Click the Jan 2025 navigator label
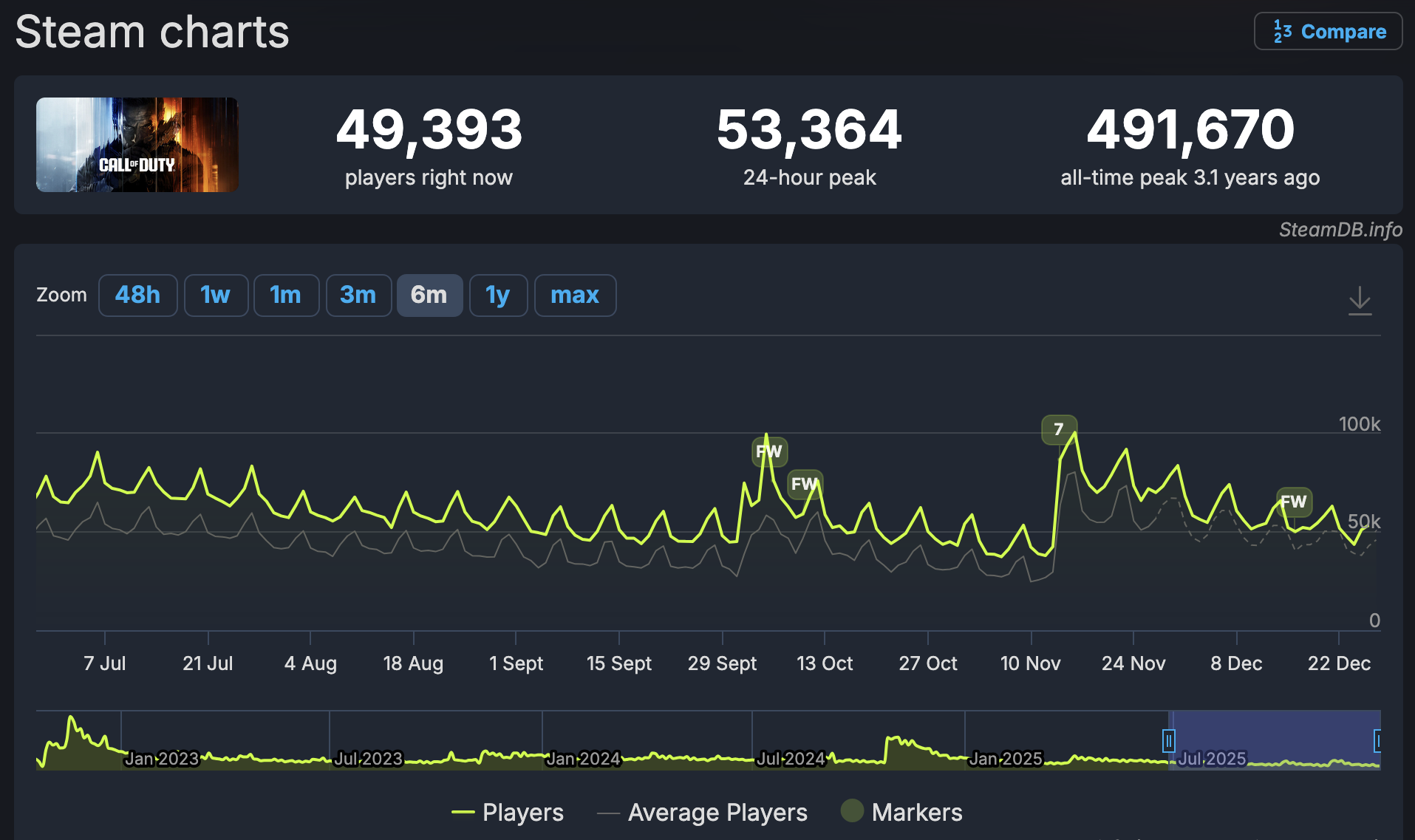Viewport: 1415px width, 840px height. [x=1006, y=759]
